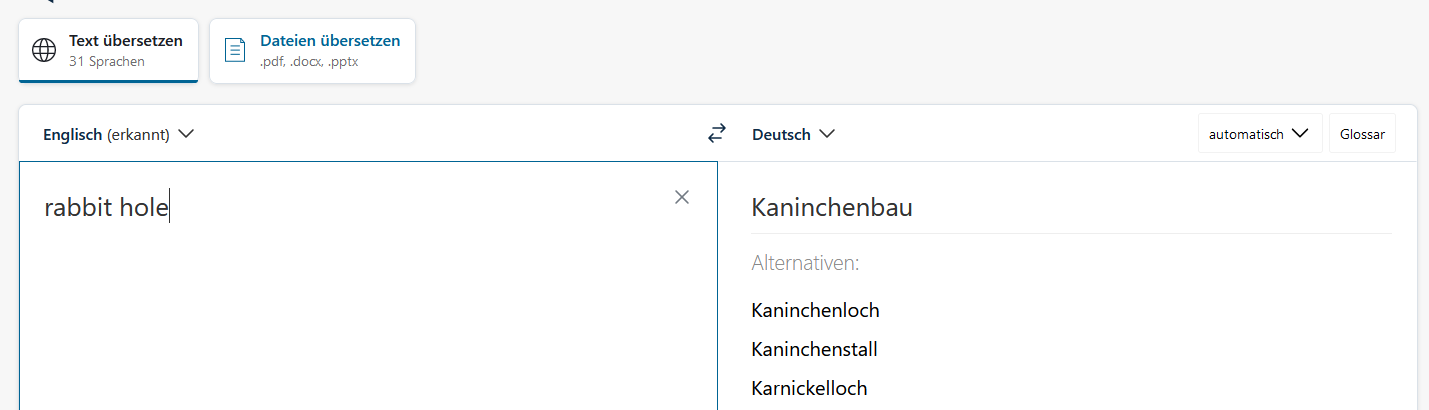Image resolution: width=1429 pixels, height=410 pixels.
Task: Click the document icon on Dateien übersetzen tab
Action: point(235,50)
